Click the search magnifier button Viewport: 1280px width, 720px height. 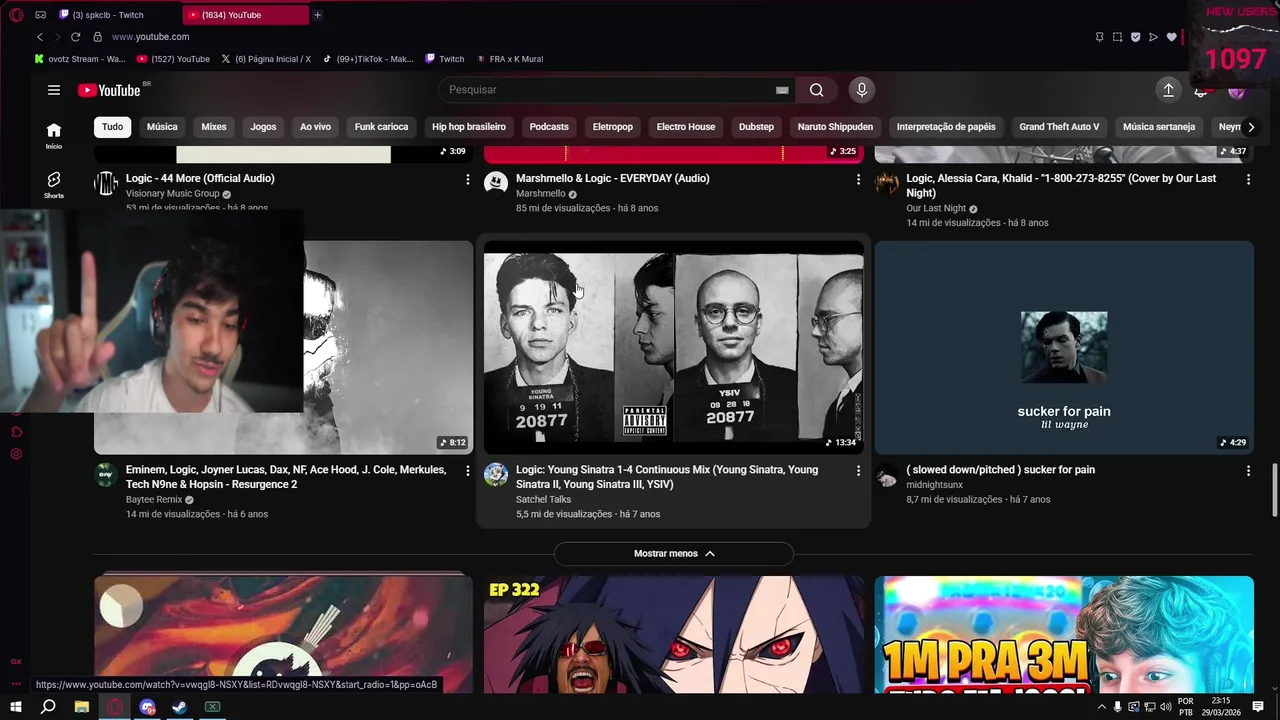pos(817,90)
